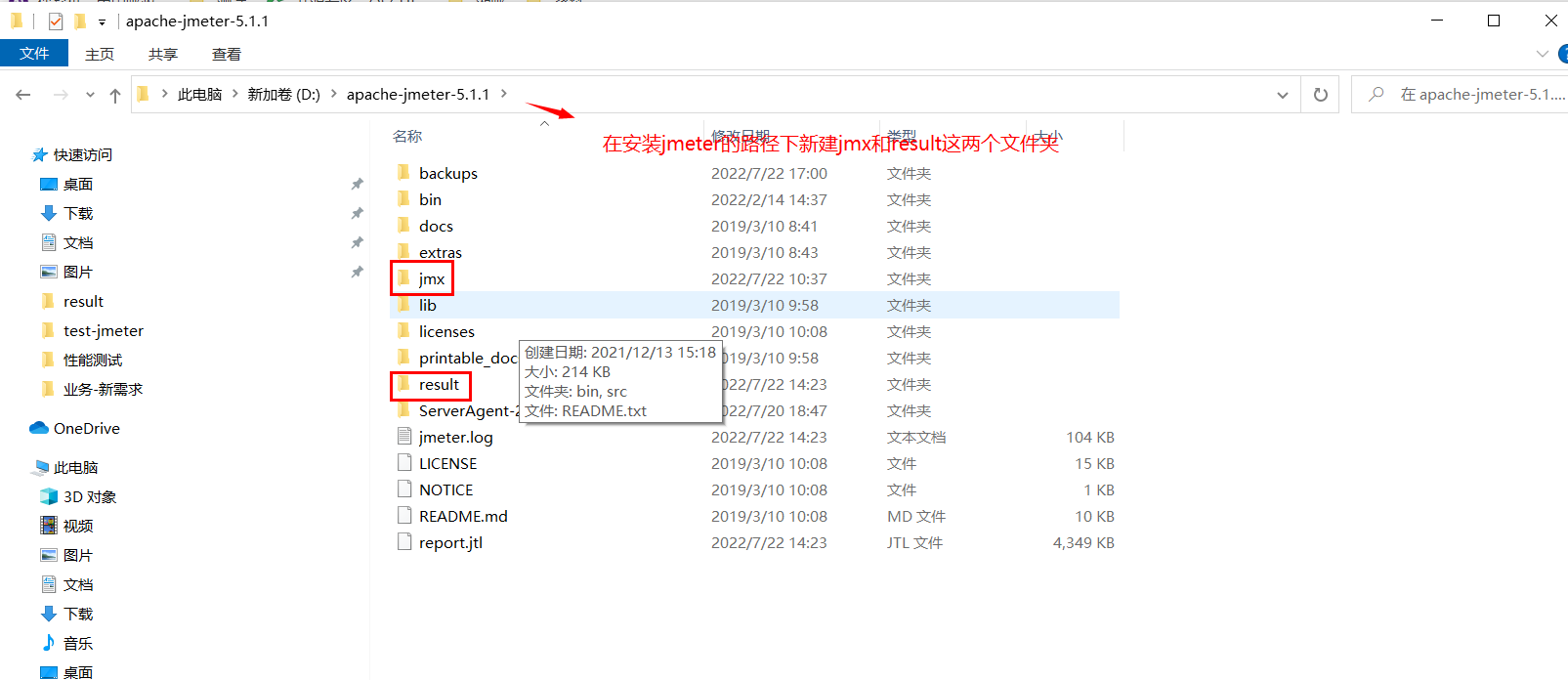This screenshot has width=1568, height=680.
Task: Switch to the 主页 ribbon tab
Action: [x=100, y=54]
